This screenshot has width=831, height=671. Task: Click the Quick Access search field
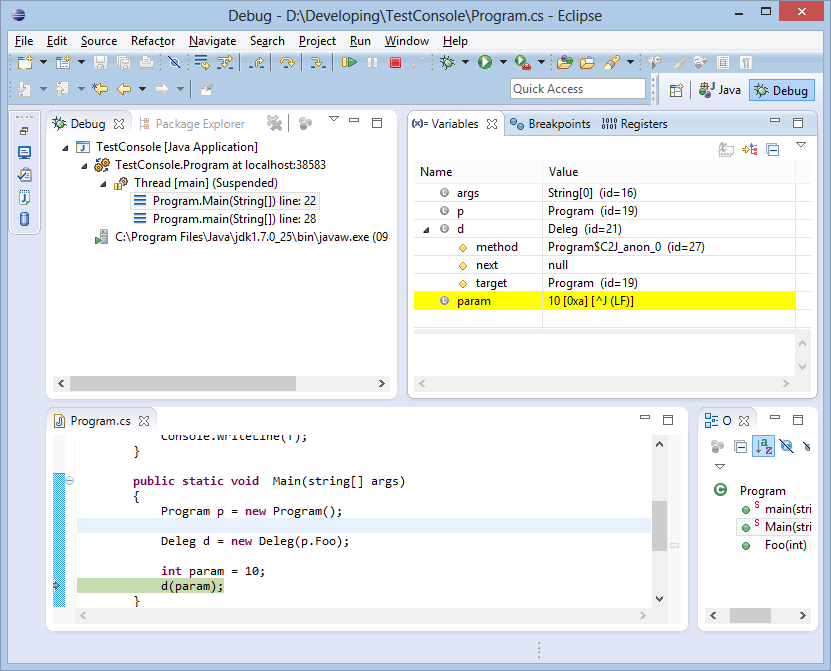pyautogui.click(x=577, y=89)
